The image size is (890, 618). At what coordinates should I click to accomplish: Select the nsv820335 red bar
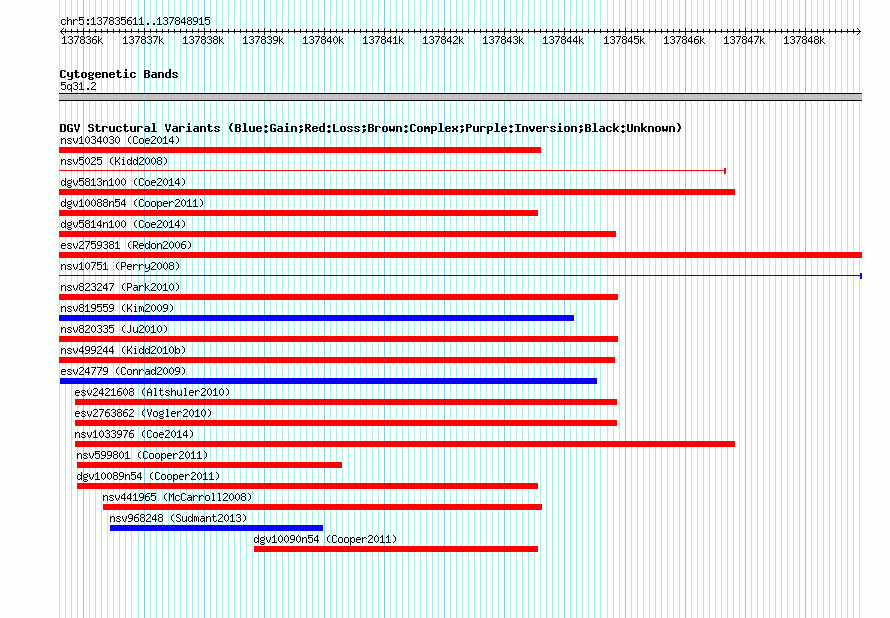338,339
